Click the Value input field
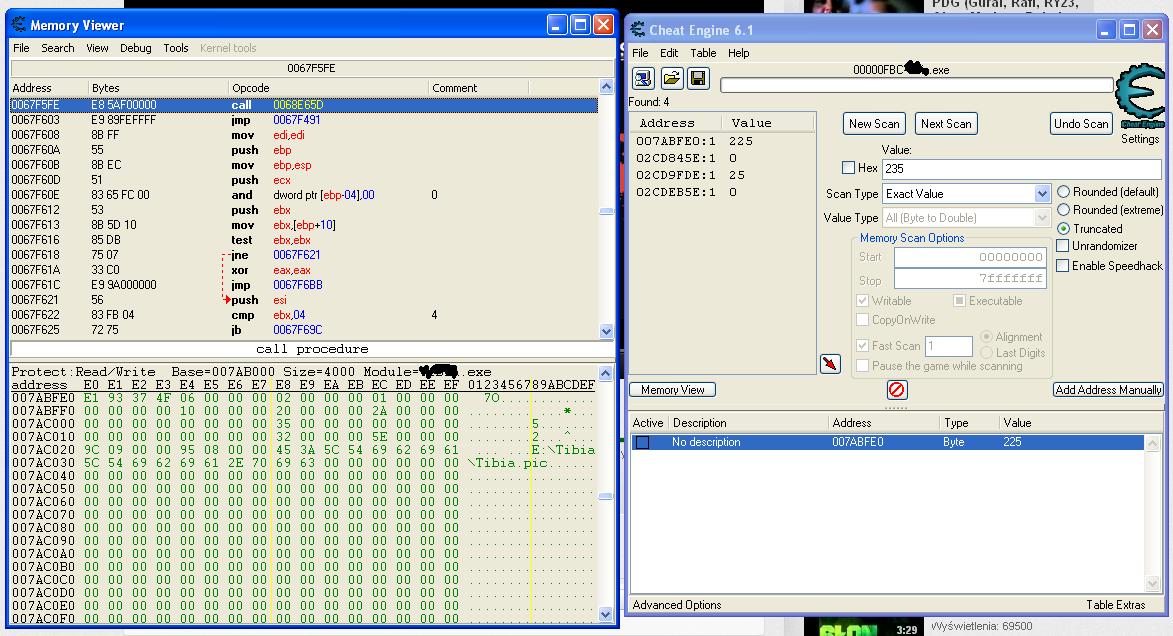Image resolution: width=1173 pixels, height=636 pixels. (x=1020, y=169)
